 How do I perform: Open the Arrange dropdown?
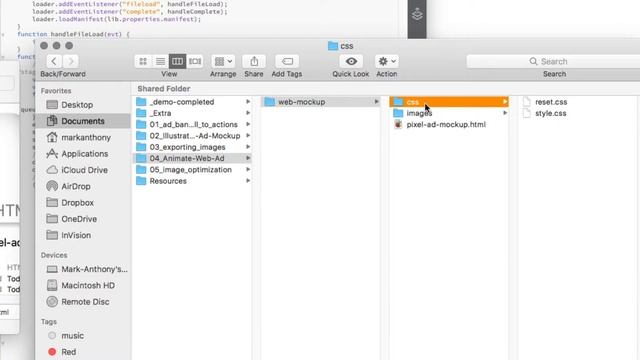[223, 61]
